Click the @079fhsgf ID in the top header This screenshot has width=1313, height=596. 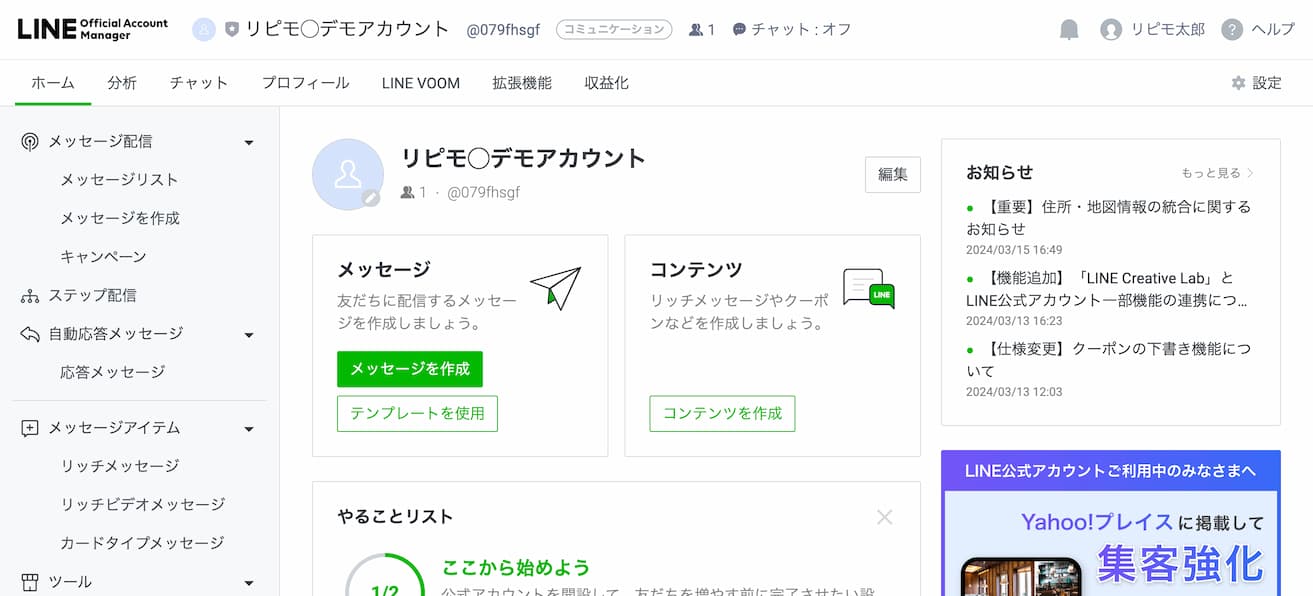[503, 30]
